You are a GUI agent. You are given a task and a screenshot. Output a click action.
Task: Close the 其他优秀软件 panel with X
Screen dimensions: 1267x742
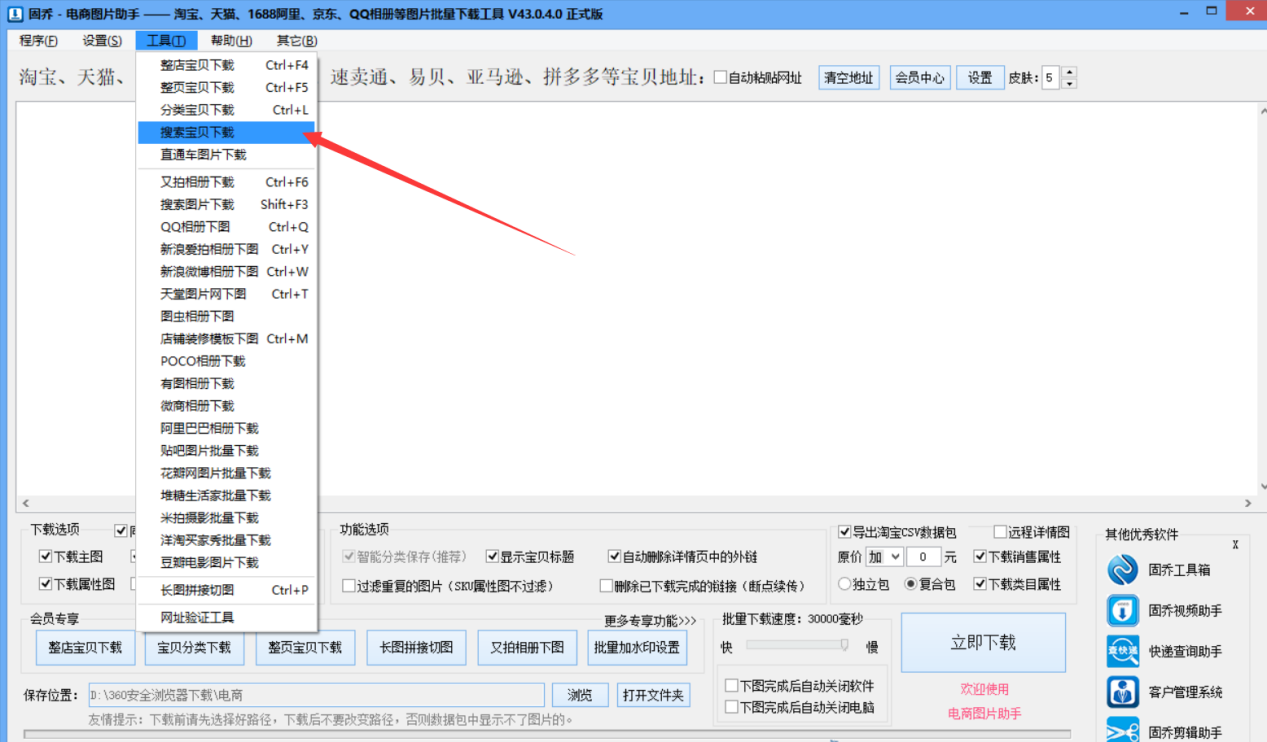pyautogui.click(x=1235, y=545)
